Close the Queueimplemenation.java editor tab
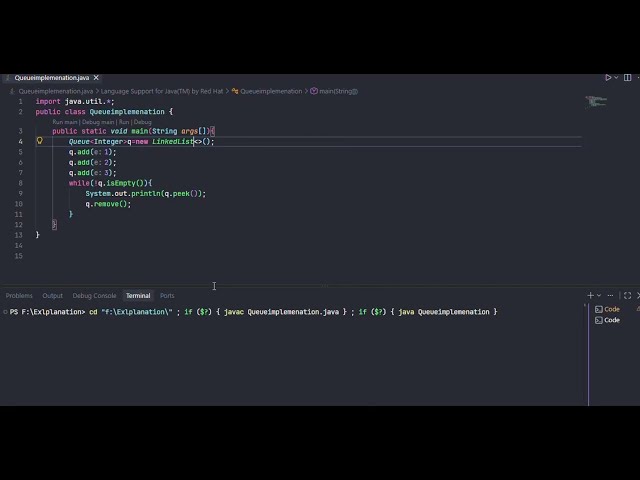This screenshot has width=640, height=480. coord(96,78)
